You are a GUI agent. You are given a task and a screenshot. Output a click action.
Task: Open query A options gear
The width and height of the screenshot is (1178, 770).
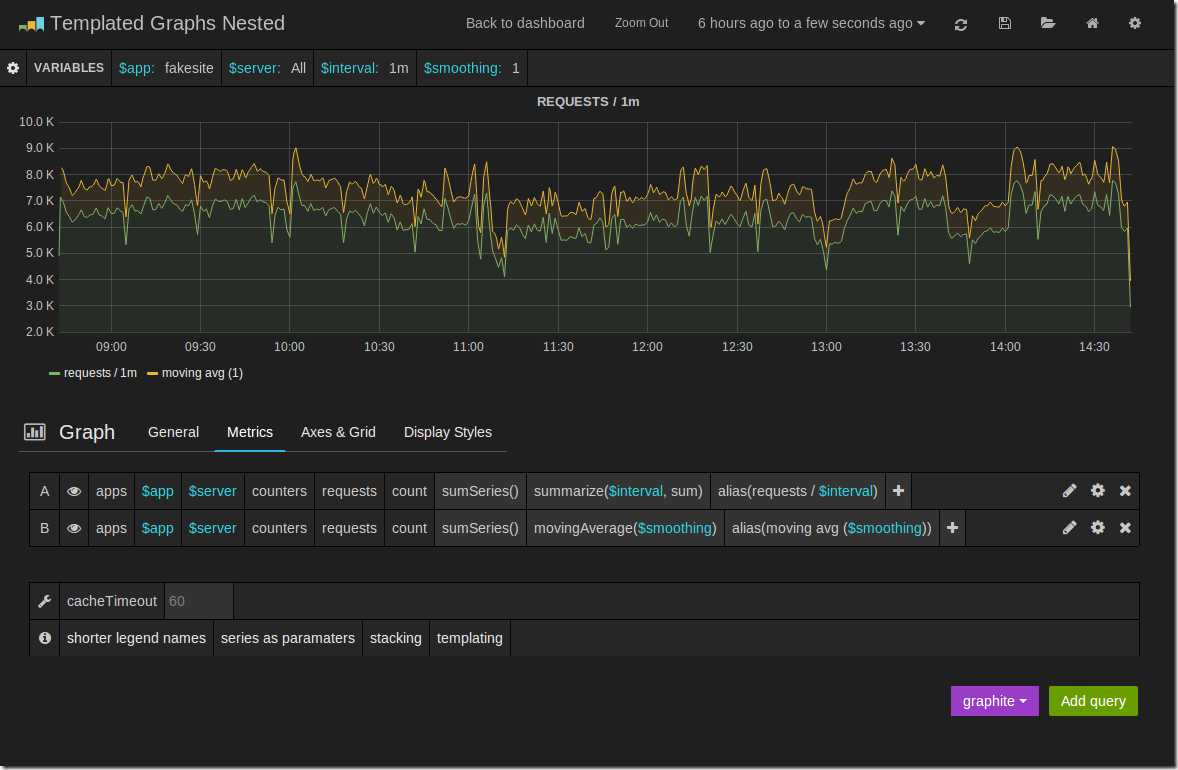coord(1098,491)
